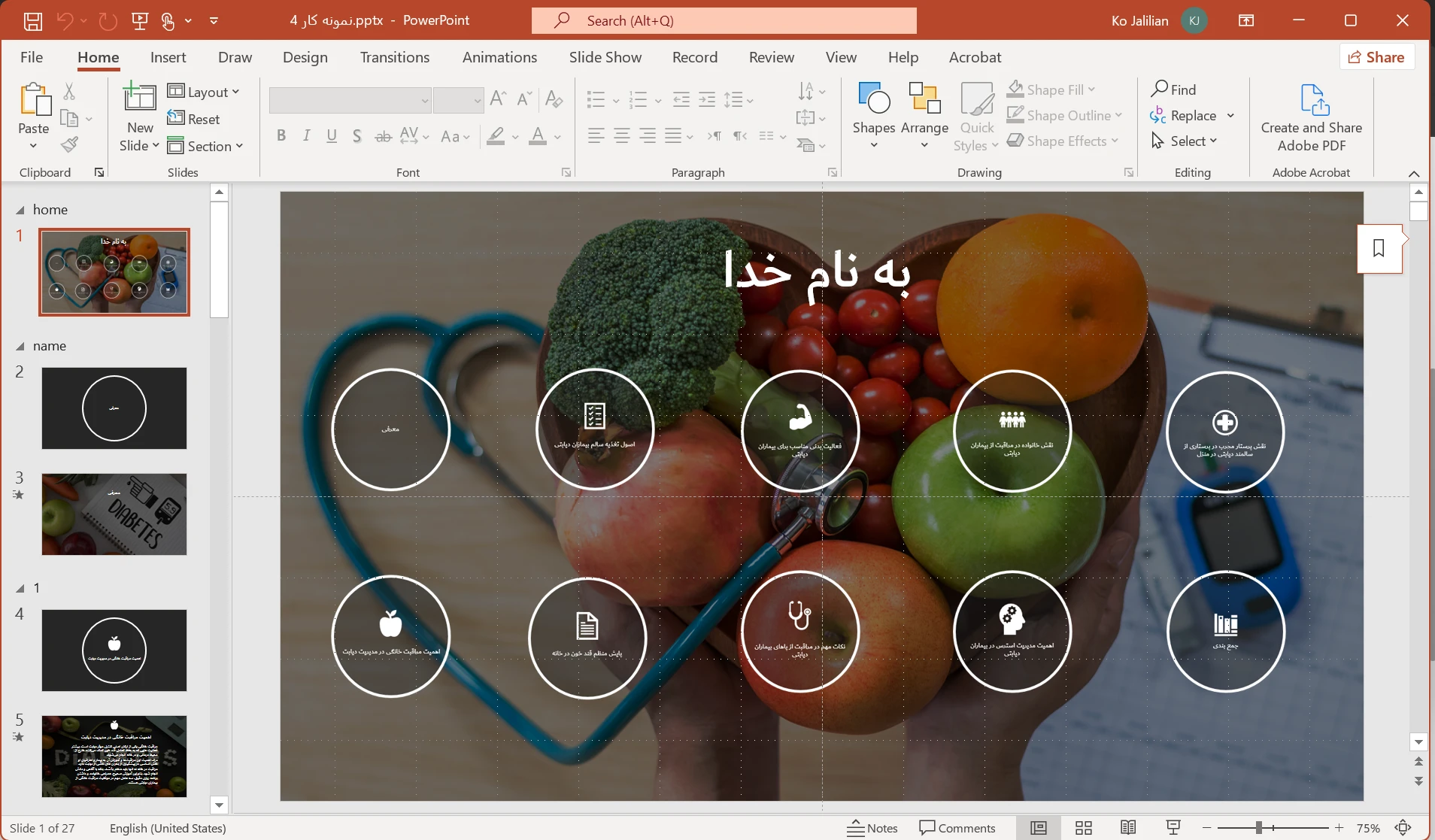
Task: Select slide 3 thumbnail
Action: point(114,514)
